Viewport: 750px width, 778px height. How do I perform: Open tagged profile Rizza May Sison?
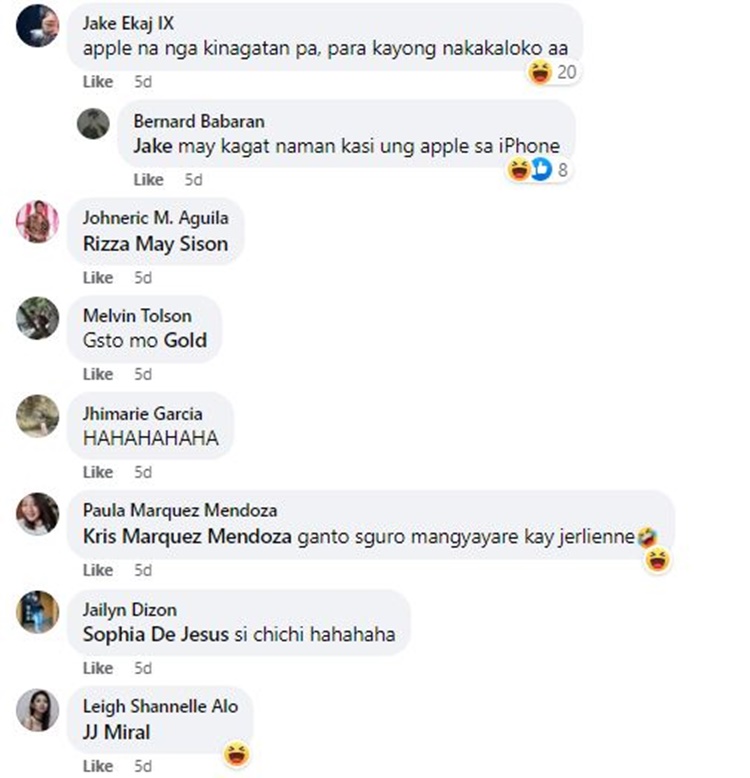coord(155,244)
